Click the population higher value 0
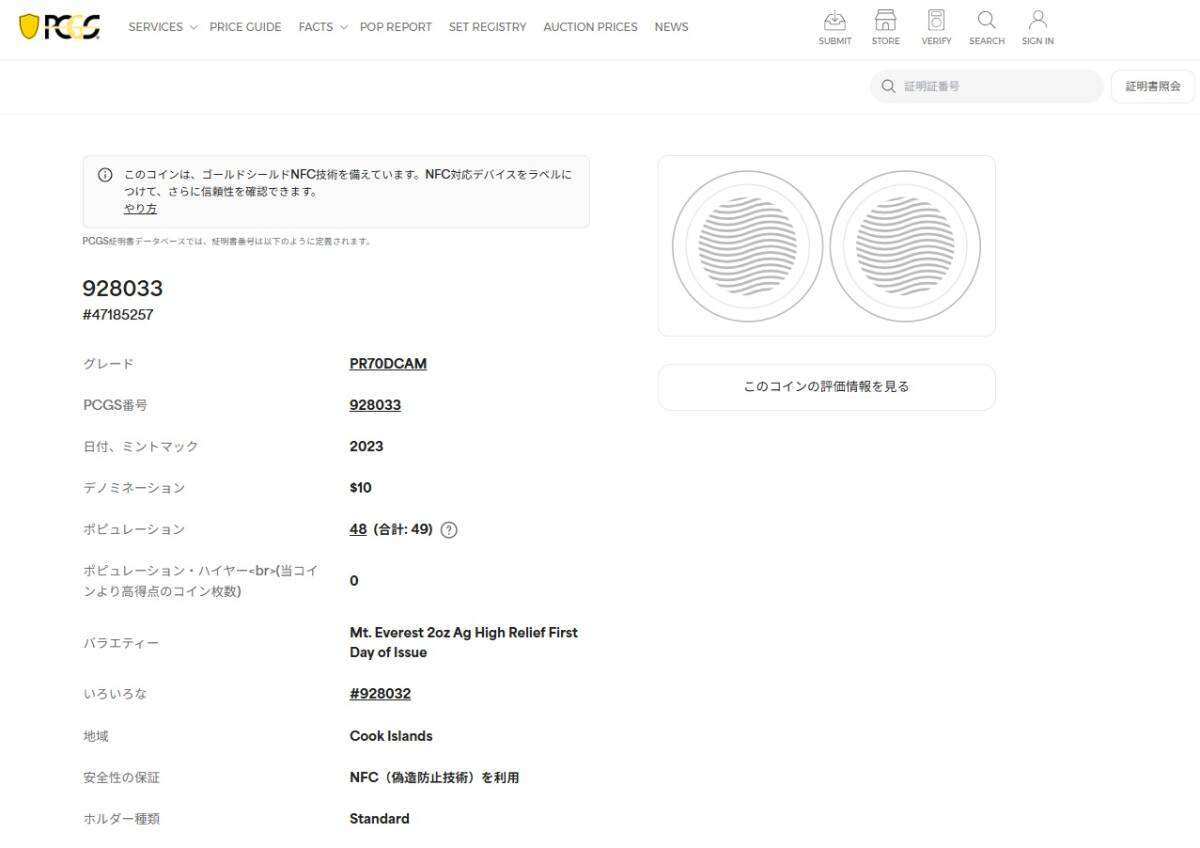 (x=354, y=581)
